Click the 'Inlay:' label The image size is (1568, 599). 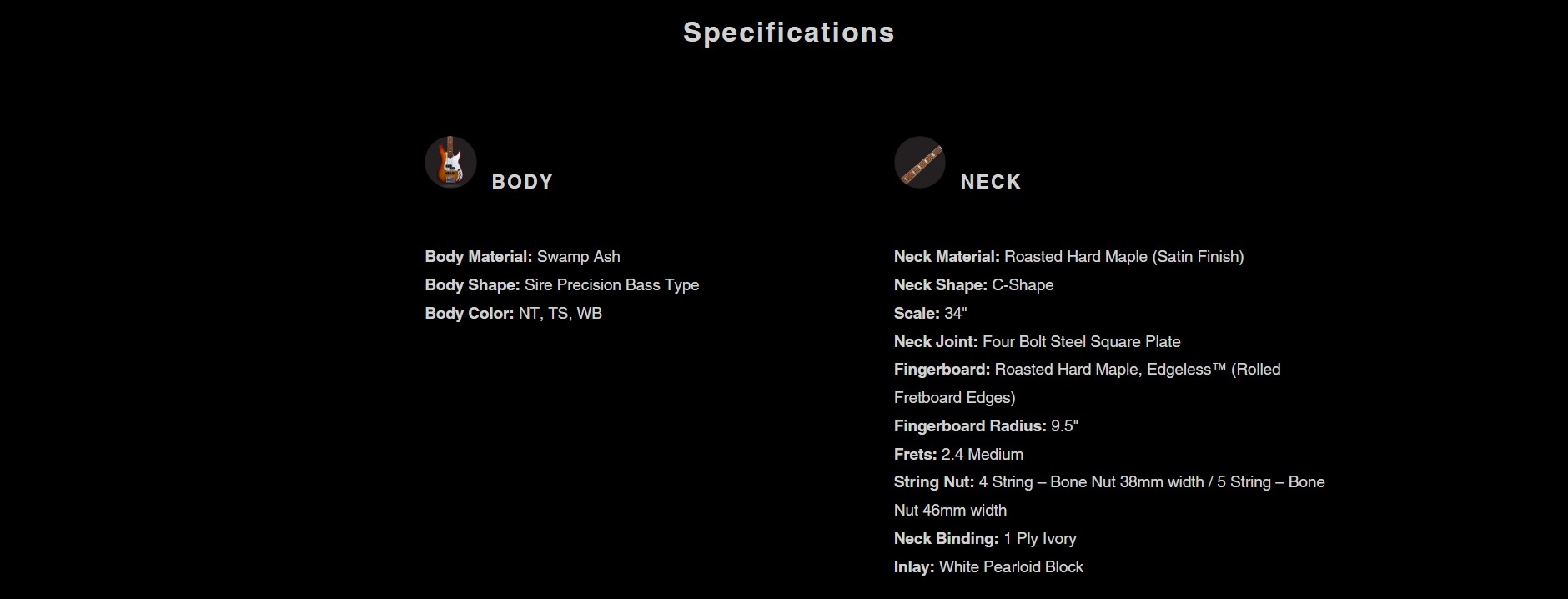[x=914, y=567]
